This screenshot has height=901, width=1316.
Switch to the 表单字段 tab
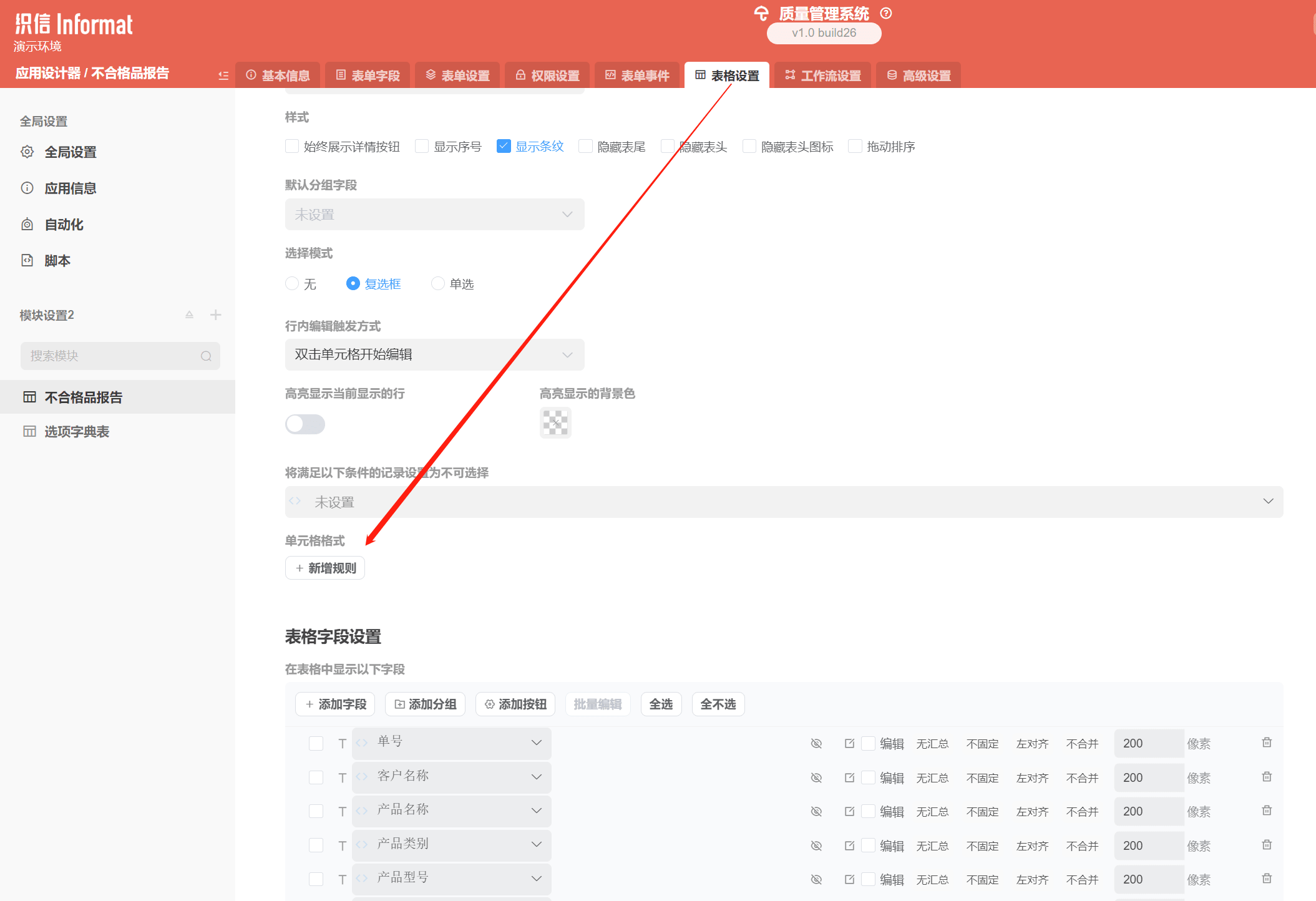368,75
